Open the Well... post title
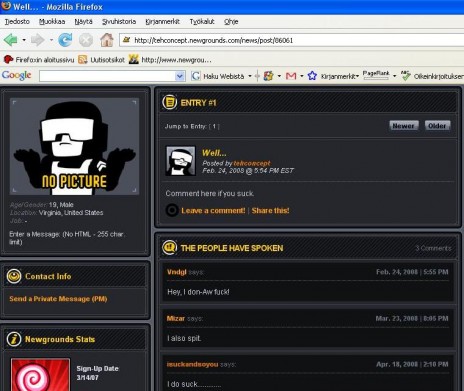464x391 pixels. pyautogui.click(x=214, y=153)
